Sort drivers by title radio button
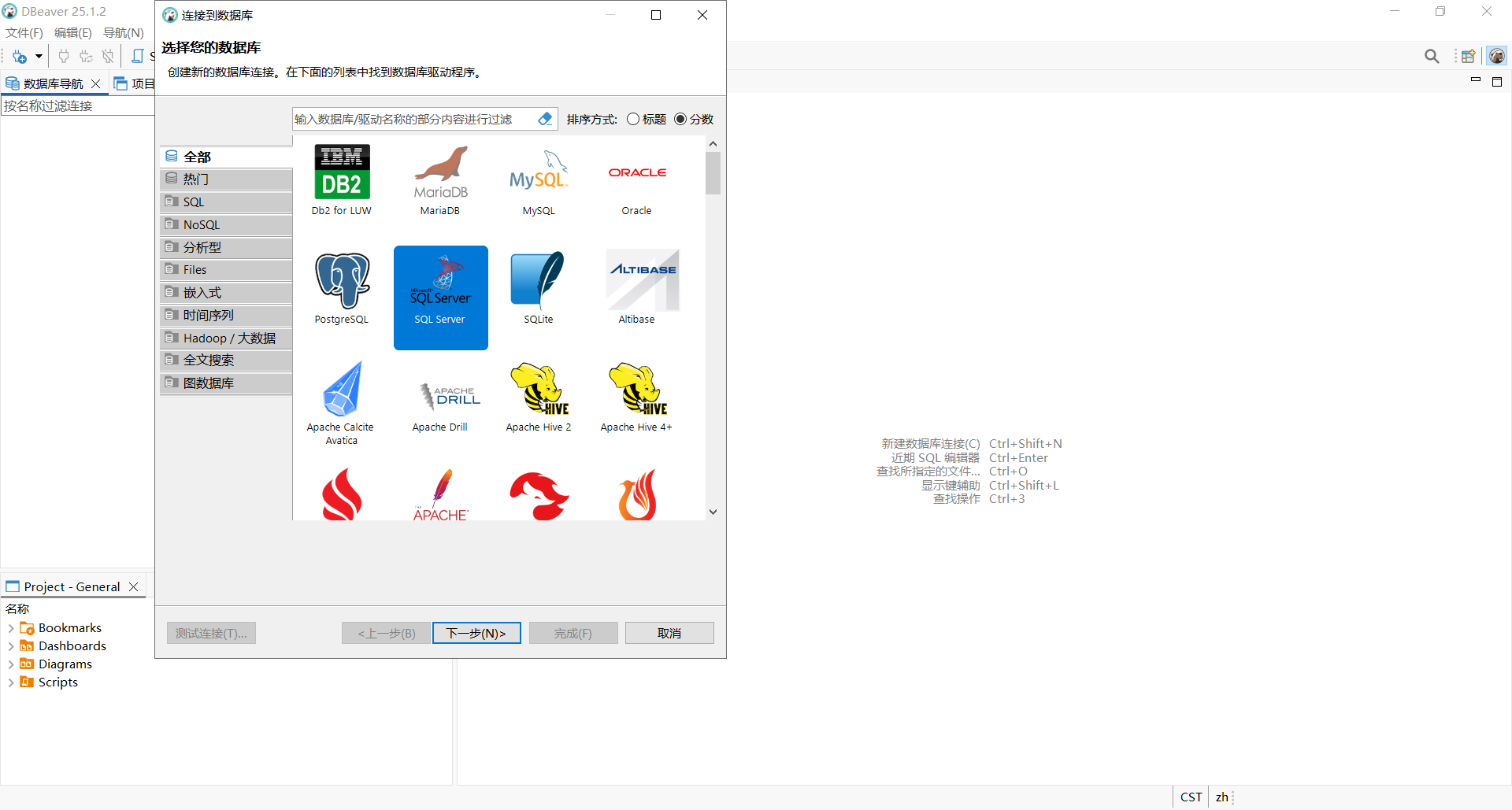Screen dimensions: 1512x810 point(633,119)
